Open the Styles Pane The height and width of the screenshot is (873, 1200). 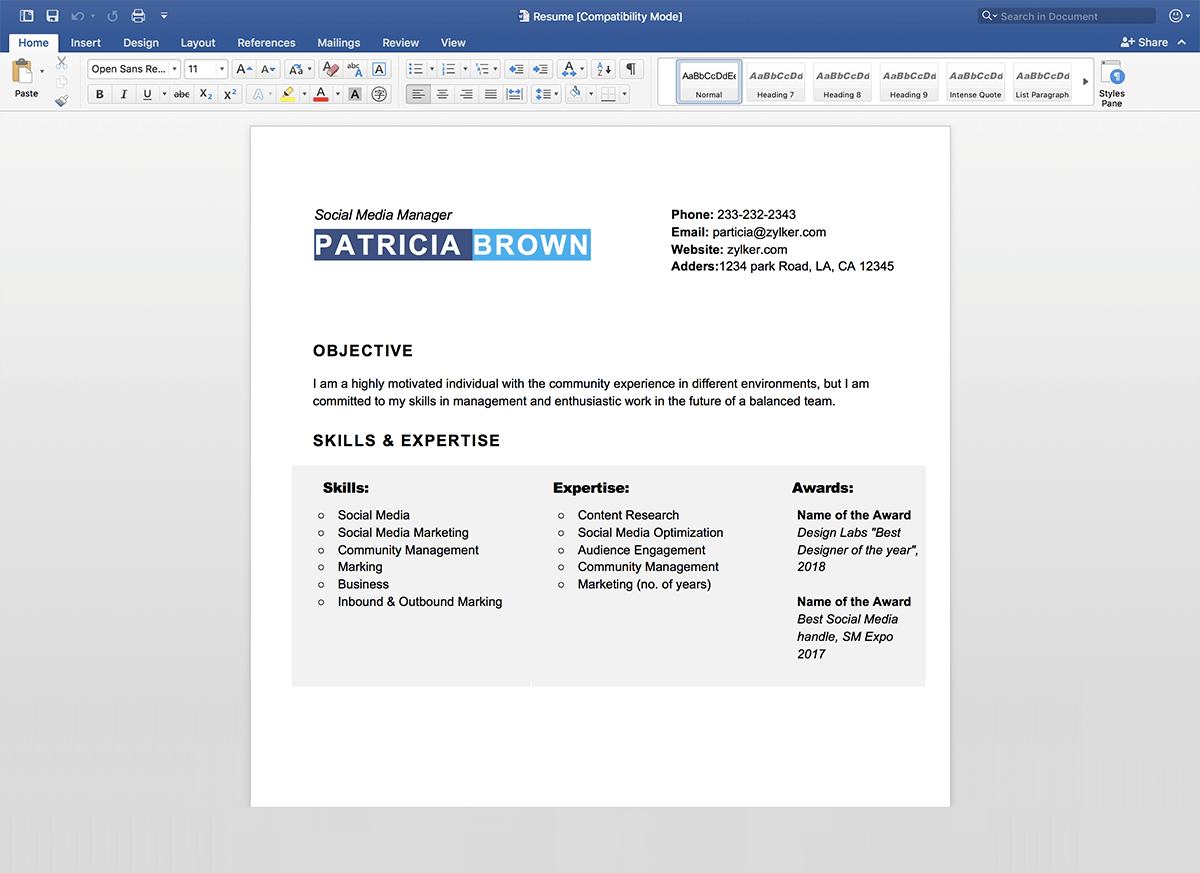click(1111, 82)
